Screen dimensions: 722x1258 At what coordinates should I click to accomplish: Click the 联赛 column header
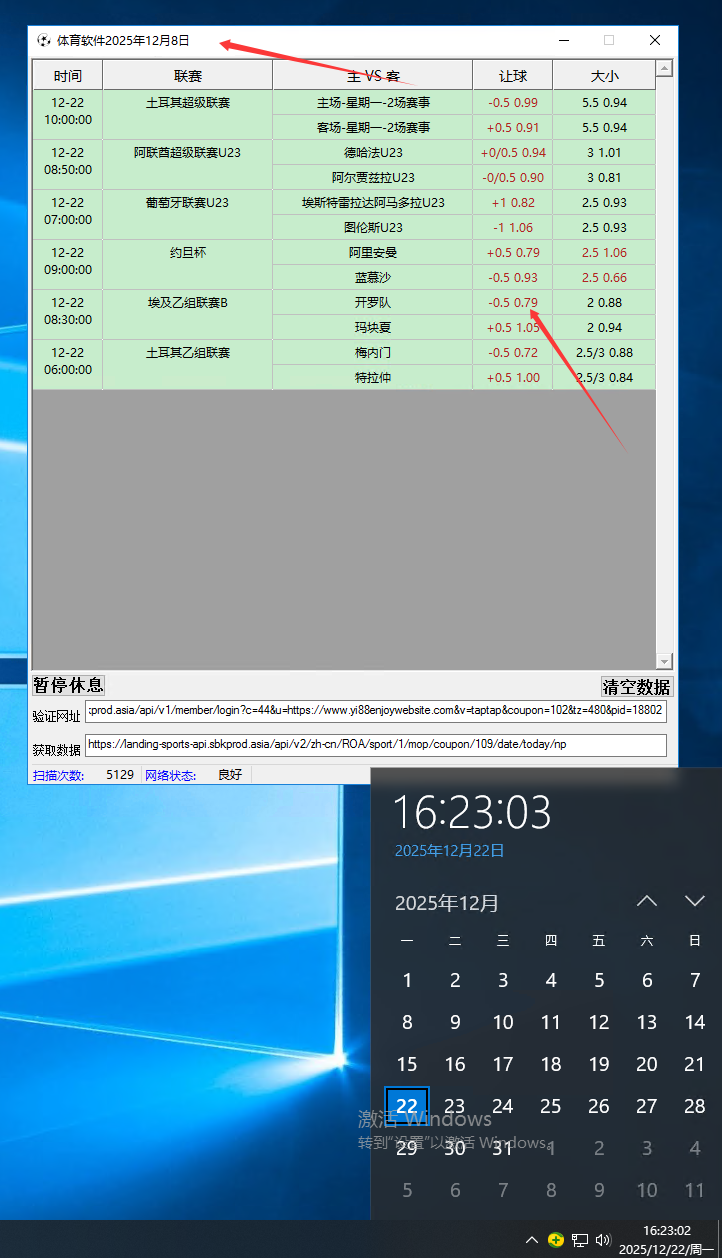(187, 76)
